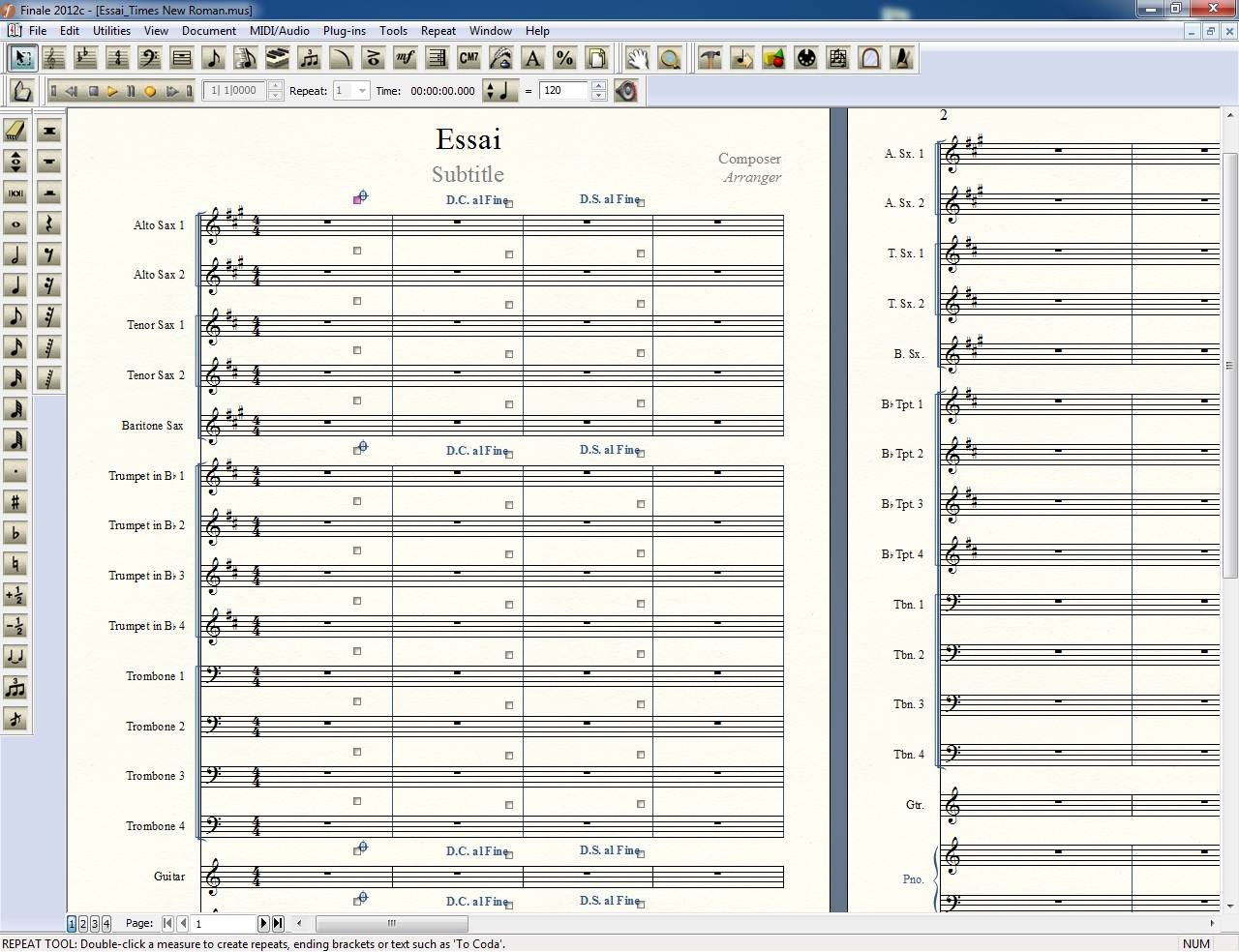
Task: Select the sharp accidental in entry palette
Action: point(15,502)
